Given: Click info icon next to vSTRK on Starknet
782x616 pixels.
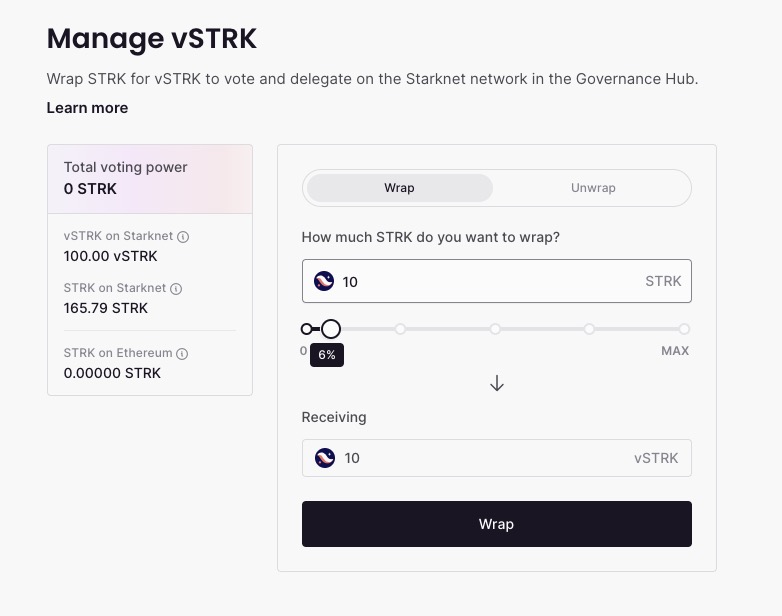Looking at the screenshot, I should (x=183, y=237).
